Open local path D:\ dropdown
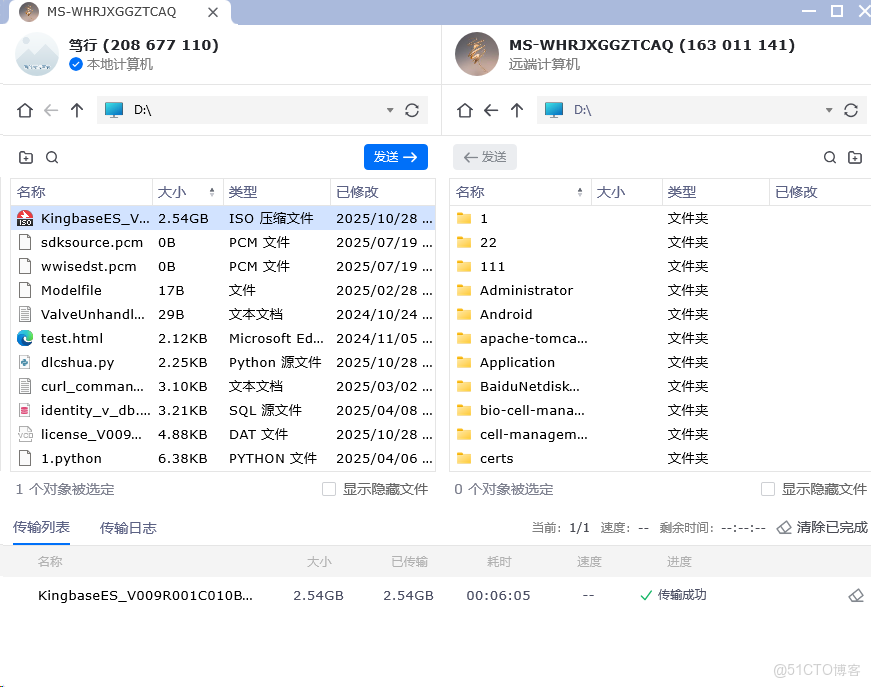 tap(390, 111)
